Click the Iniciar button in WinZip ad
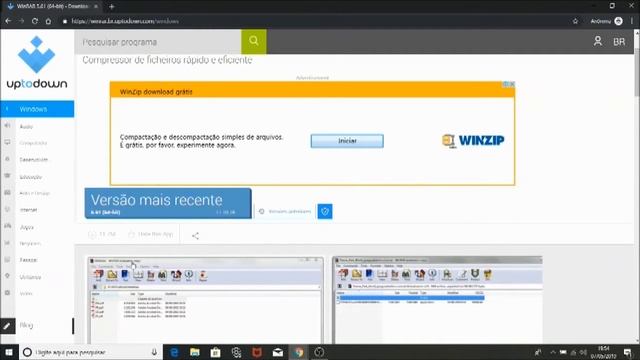640x360 pixels. click(x=347, y=141)
